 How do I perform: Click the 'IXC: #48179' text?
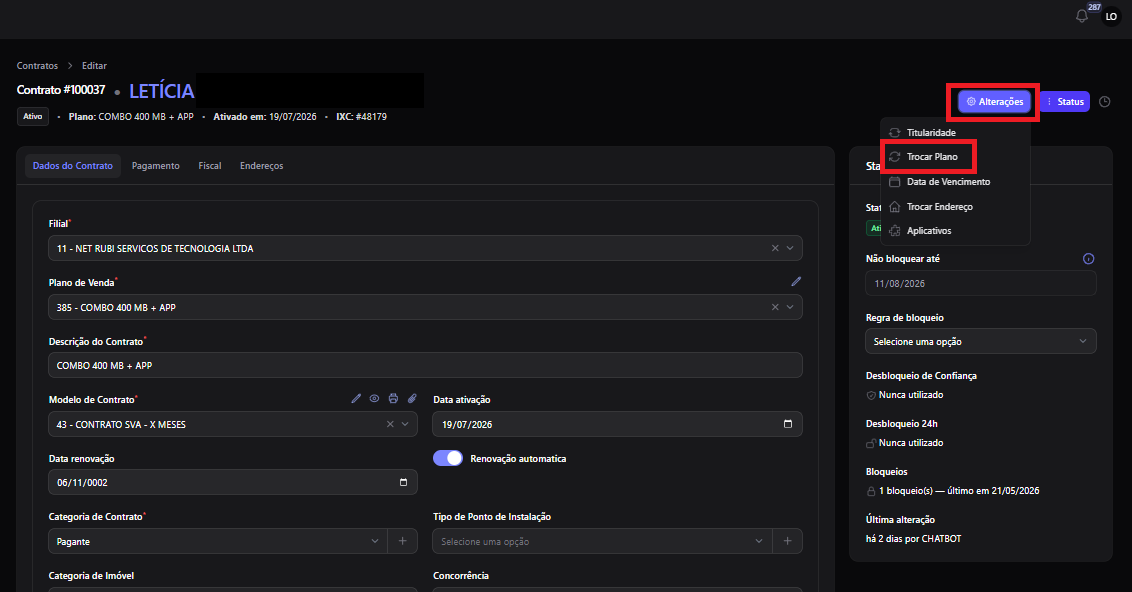tap(361, 116)
